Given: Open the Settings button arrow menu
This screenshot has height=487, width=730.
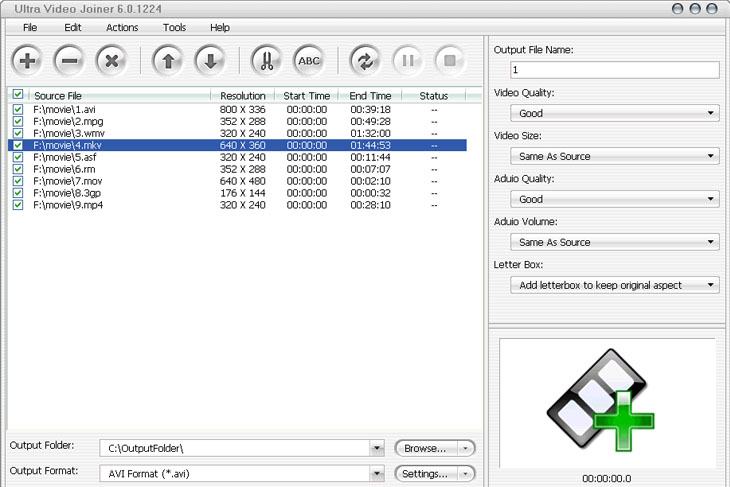Looking at the screenshot, I should pyautogui.click(x=465, y=474).
